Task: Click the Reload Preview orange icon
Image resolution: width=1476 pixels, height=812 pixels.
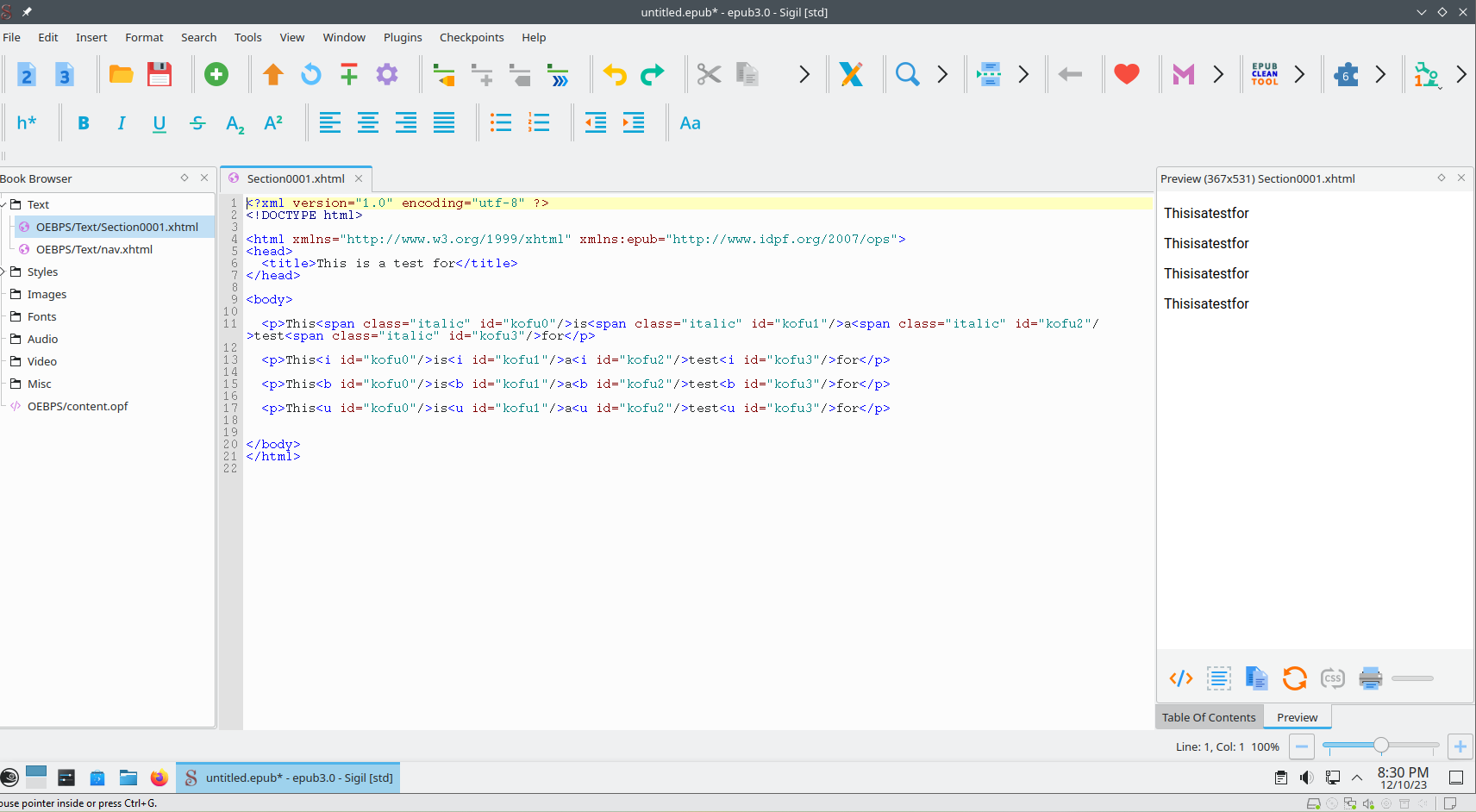Action: tap(1294, 678)
